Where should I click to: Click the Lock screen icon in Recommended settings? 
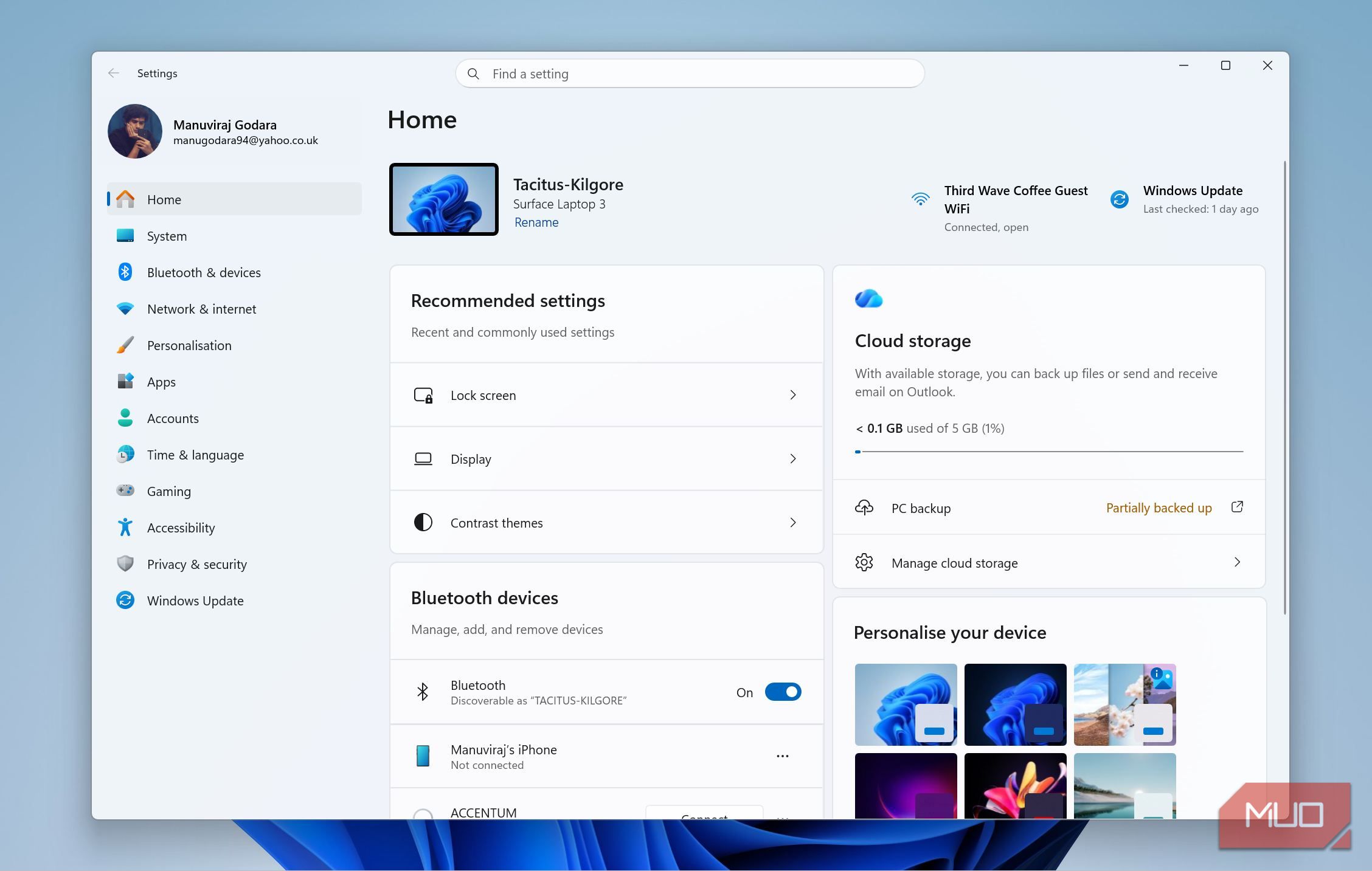point(423,395)
